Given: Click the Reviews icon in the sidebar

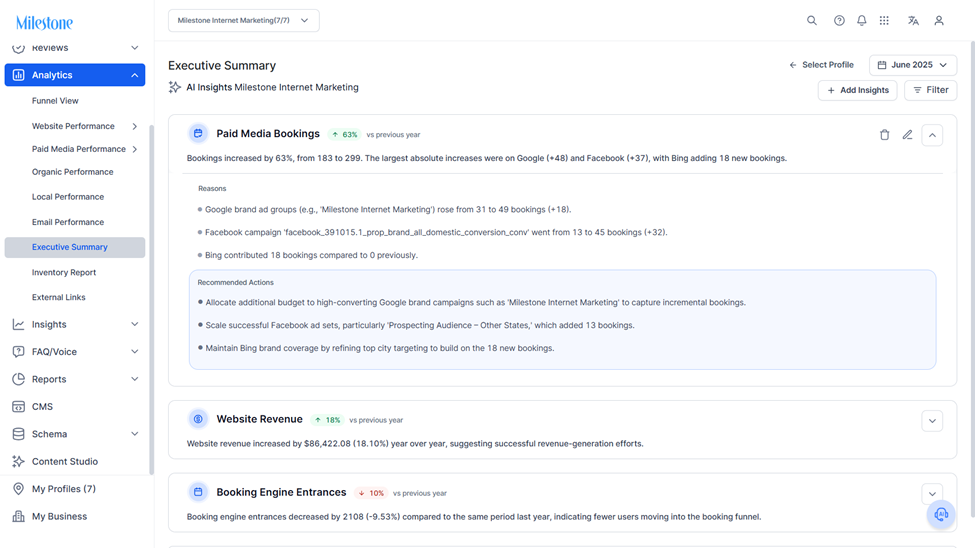Looking at the screenshot, I should tap(19, 48).
